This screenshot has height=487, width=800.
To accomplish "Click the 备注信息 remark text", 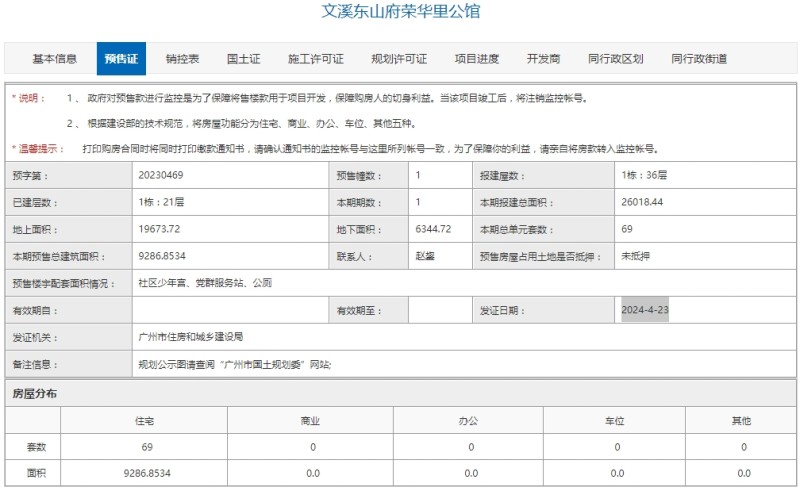I will (235, 364).
